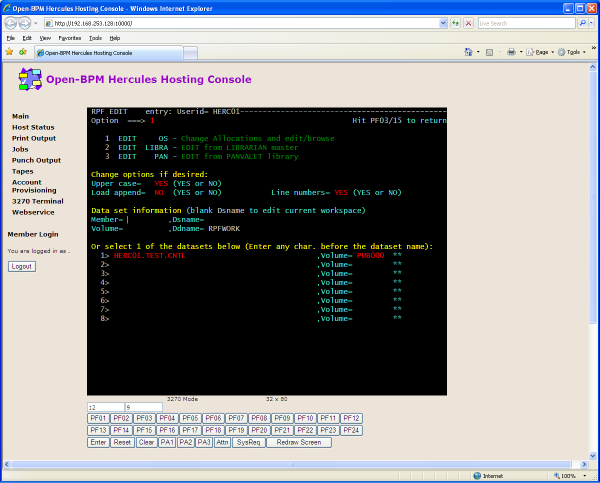Click the Refresh page icon
Image resolution: width=600 pixels, height=483 pixels.
point(455,23)
